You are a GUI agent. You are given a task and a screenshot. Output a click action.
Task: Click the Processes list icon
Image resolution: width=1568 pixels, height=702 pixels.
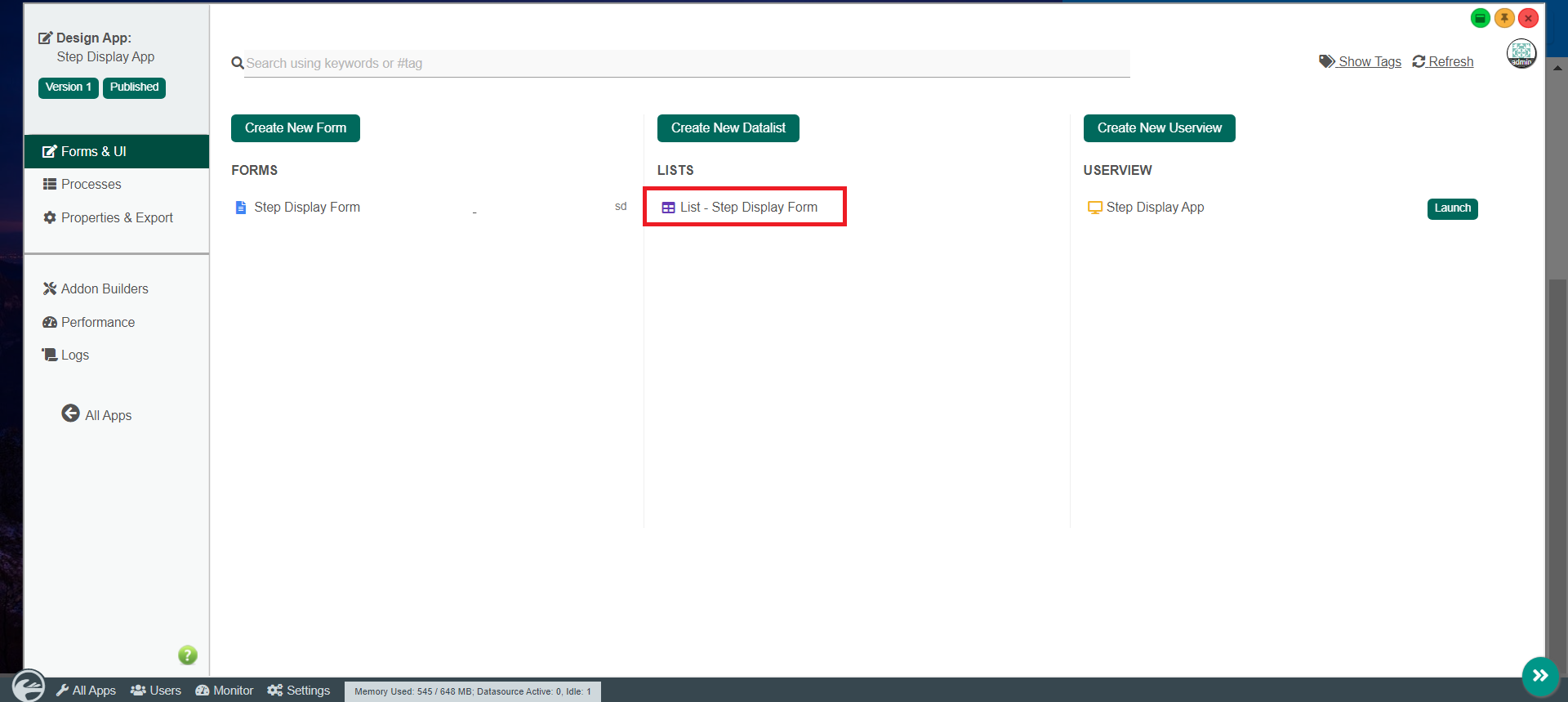[50, 185]
